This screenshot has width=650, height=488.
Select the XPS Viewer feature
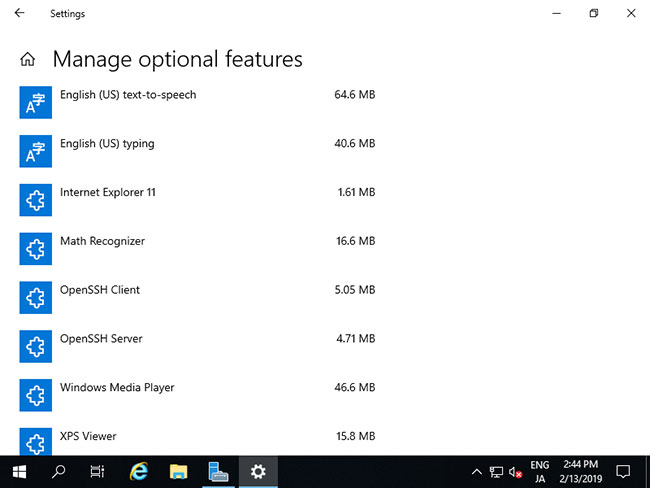point(197,440)
